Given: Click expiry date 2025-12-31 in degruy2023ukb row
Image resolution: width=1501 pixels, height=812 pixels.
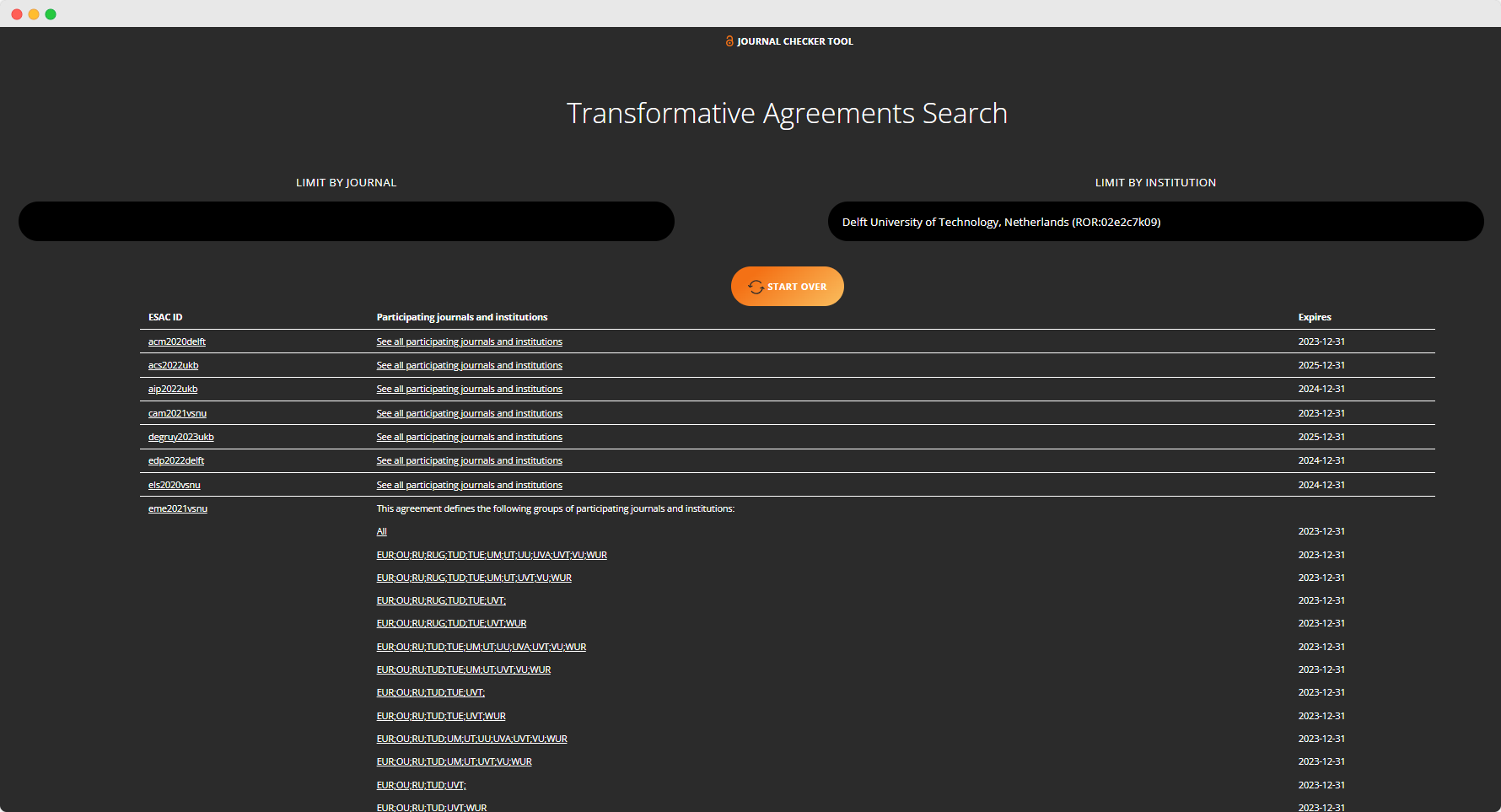Looking at the screenshot, I should 1321,437.
